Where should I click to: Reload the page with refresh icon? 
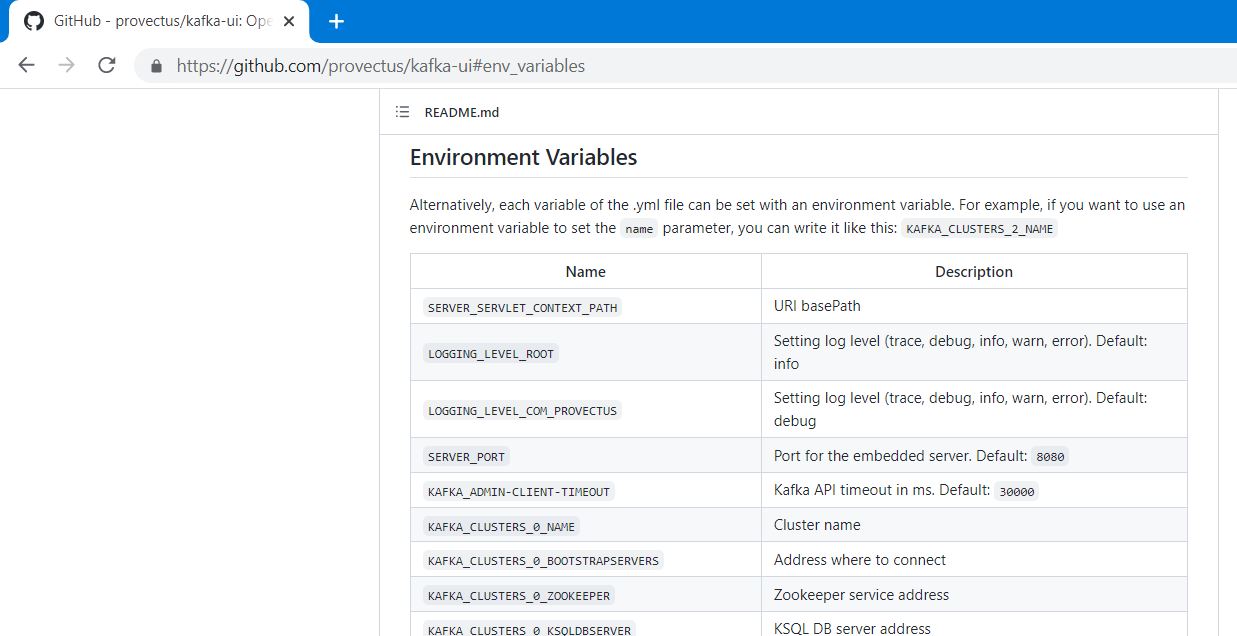point(107,66)
